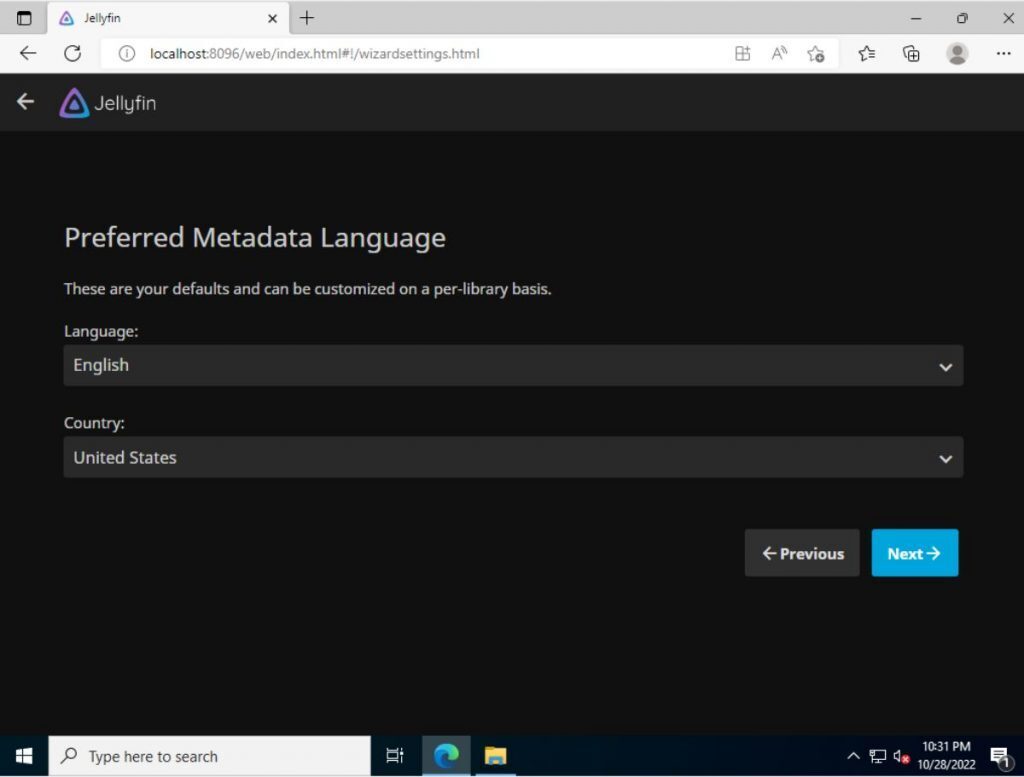Go back with the Previous button
This screenshot has width=1024, height=777.
(x=801, y=553)
